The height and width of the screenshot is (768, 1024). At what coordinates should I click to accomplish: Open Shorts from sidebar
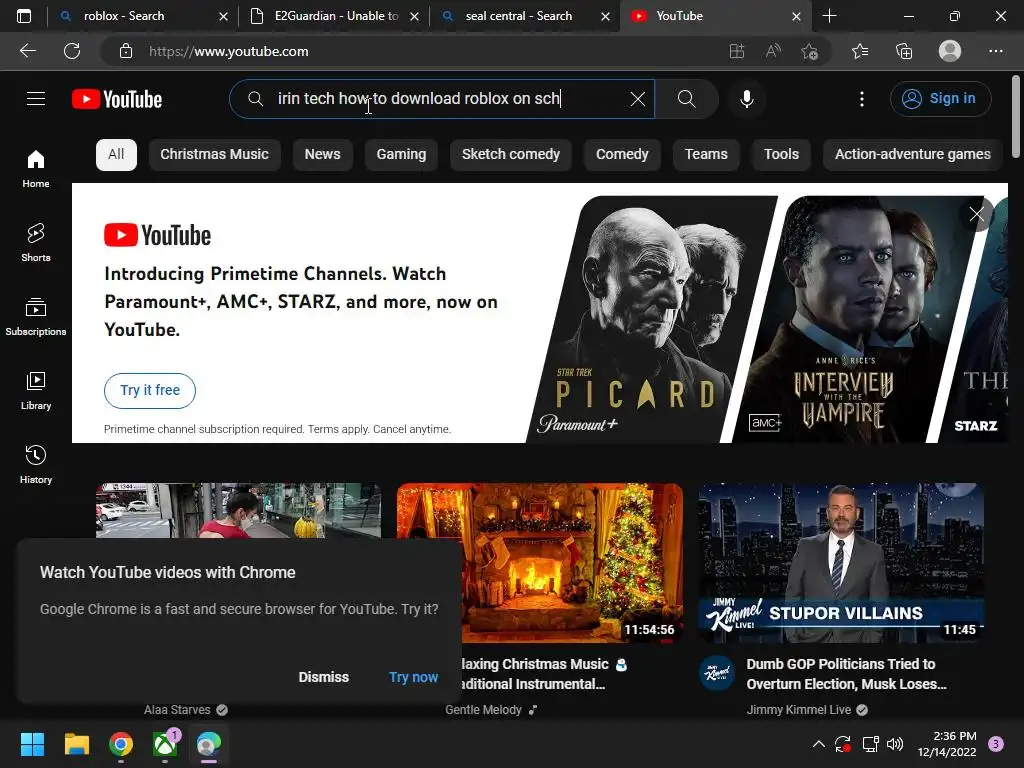pos(36,242)
